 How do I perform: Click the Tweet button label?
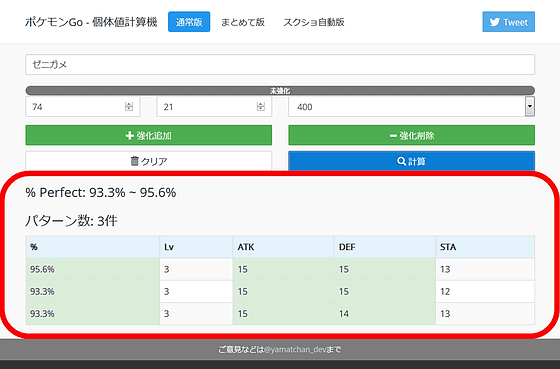click(x=515, y=23)
